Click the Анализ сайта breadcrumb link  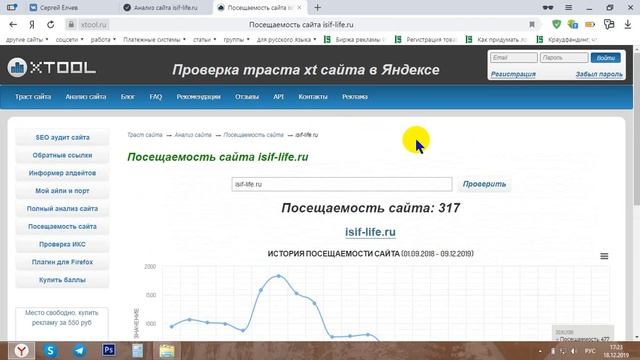(193, 135)
